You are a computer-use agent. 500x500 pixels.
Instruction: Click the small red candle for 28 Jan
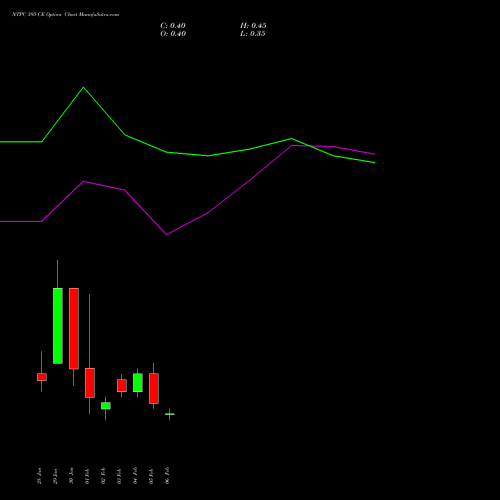42,377
